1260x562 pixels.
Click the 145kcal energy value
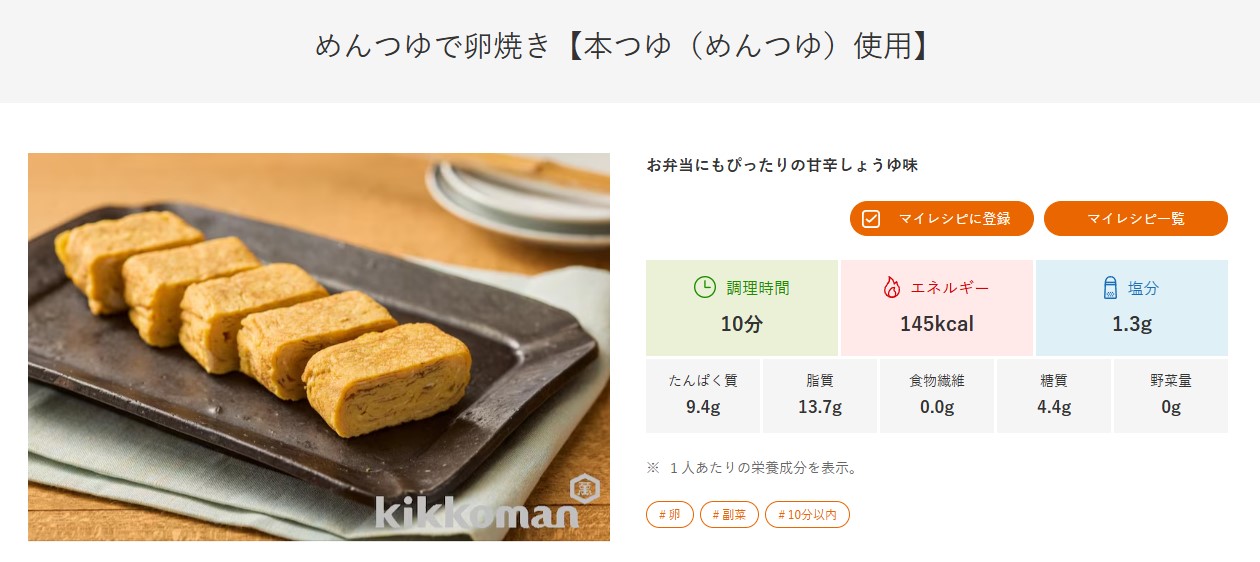tap(937, 324)
